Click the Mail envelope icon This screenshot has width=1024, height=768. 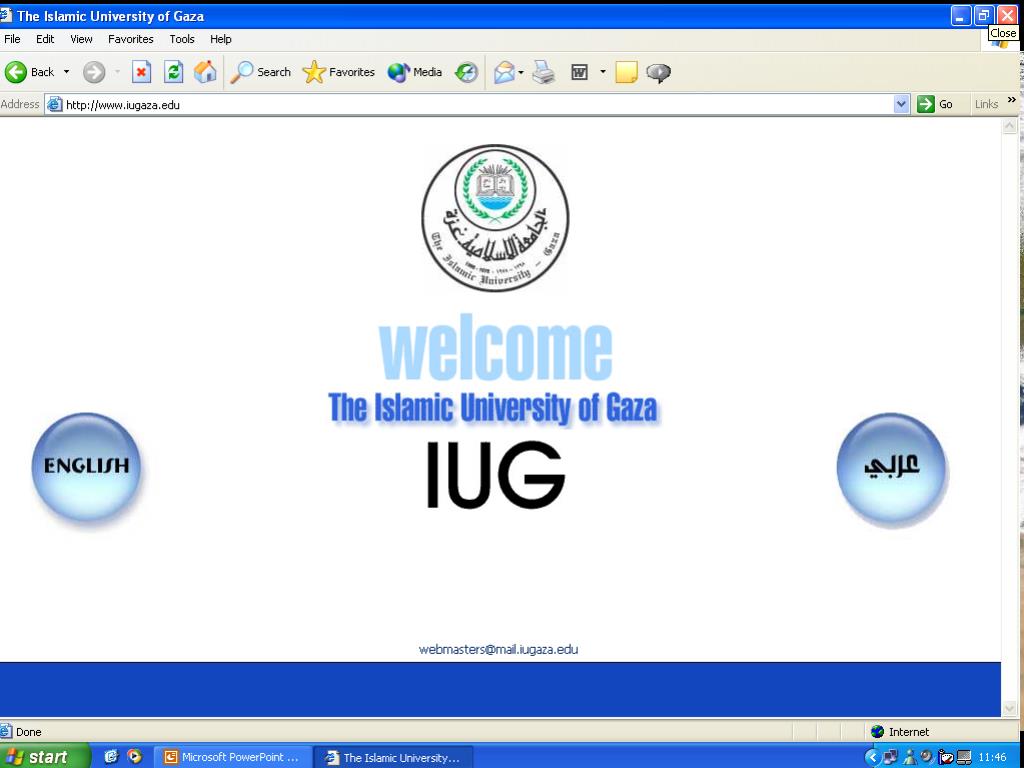504,72
